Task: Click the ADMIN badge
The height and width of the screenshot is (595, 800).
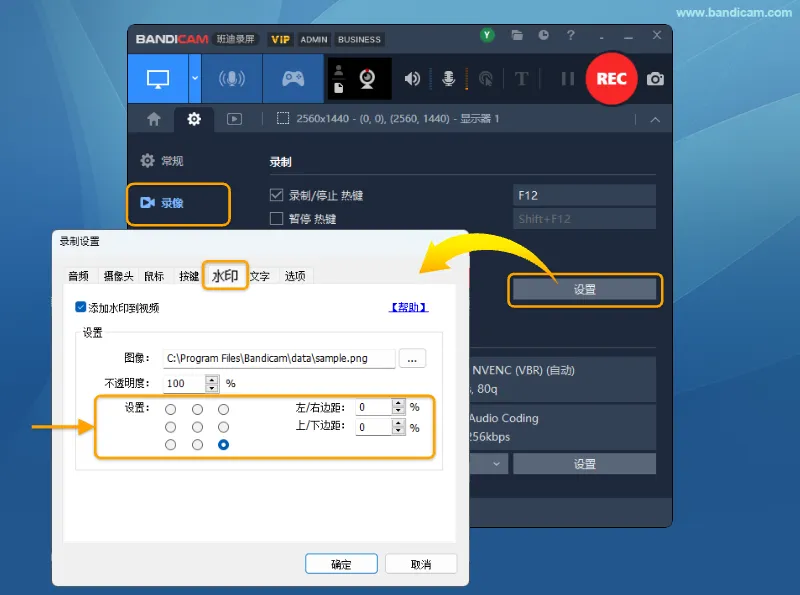Action: [313, 39]
